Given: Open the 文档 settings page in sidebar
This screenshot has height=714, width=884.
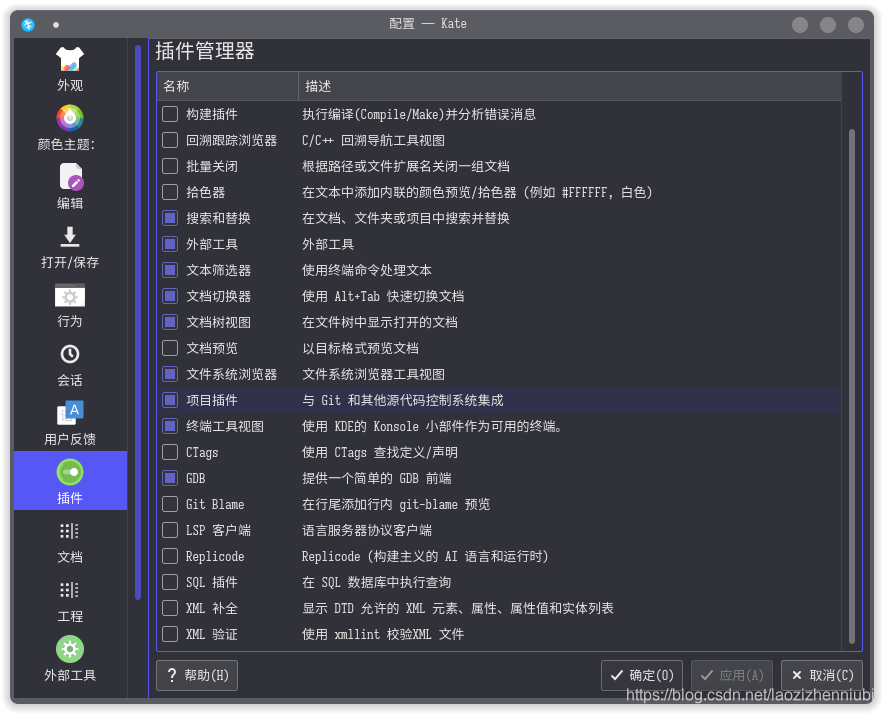Looking at the screenshot, I should tap(70, 541).
